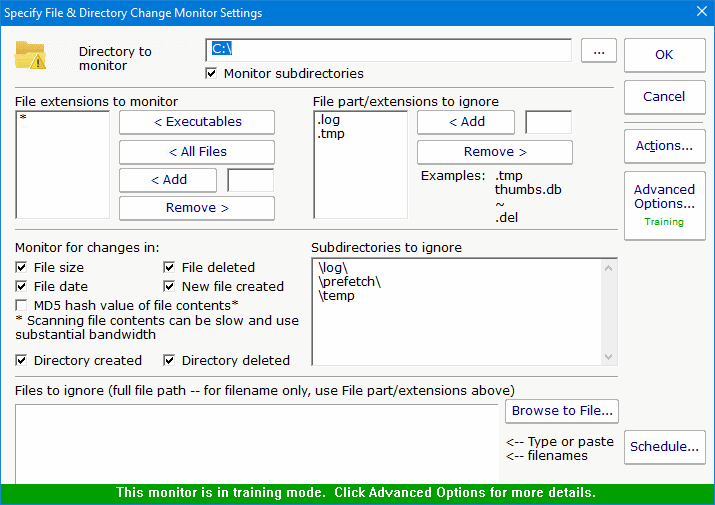Image resolution: width=715 pixels, height=505 pixels.
Task: Focus the extension-to-ignore text box
Action: tap(549, 122)
